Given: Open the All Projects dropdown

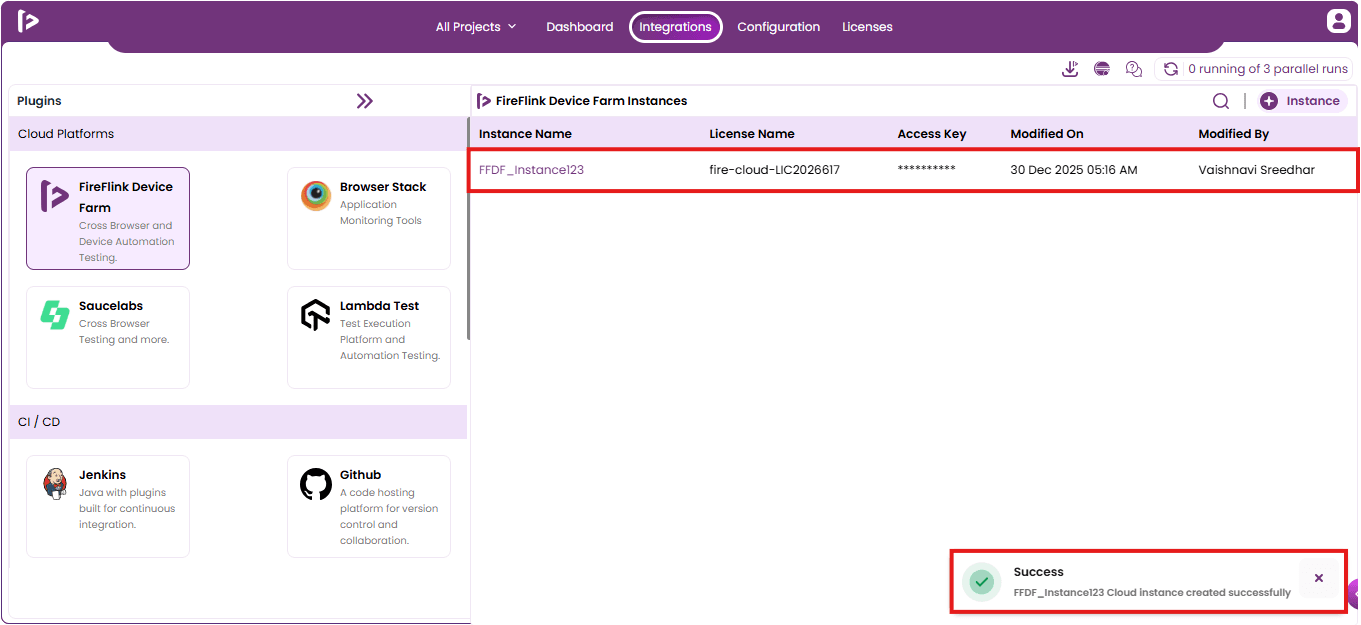Looking at the screenshot, I should 476,27.
